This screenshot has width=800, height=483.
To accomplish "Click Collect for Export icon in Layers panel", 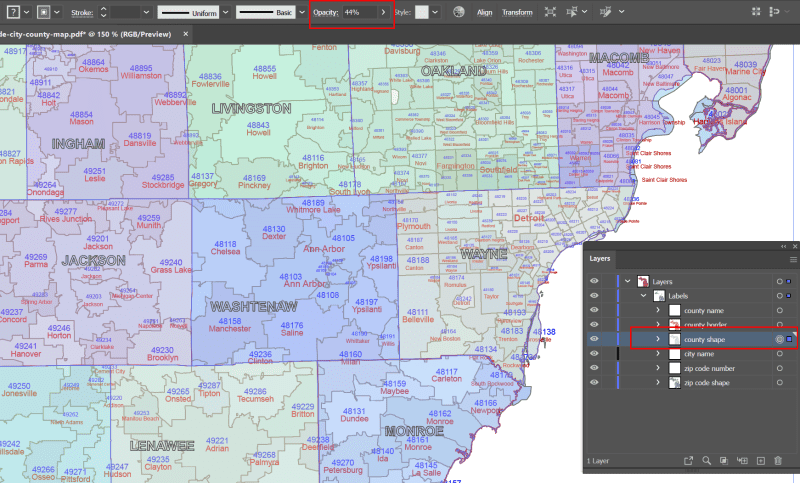I will (x=688, y=461).
